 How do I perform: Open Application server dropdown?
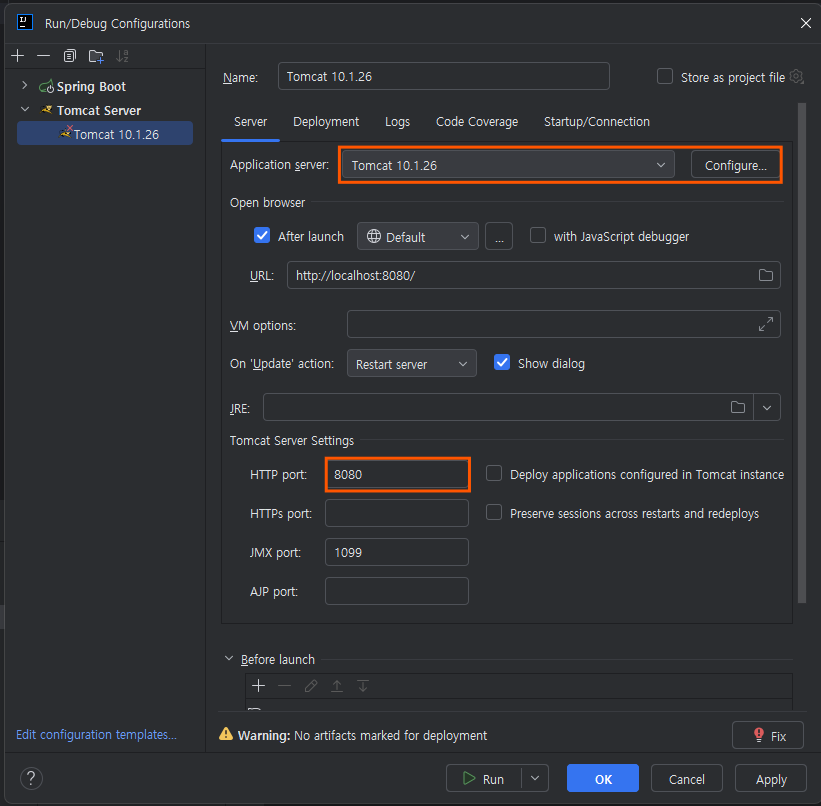pos(508,165)
